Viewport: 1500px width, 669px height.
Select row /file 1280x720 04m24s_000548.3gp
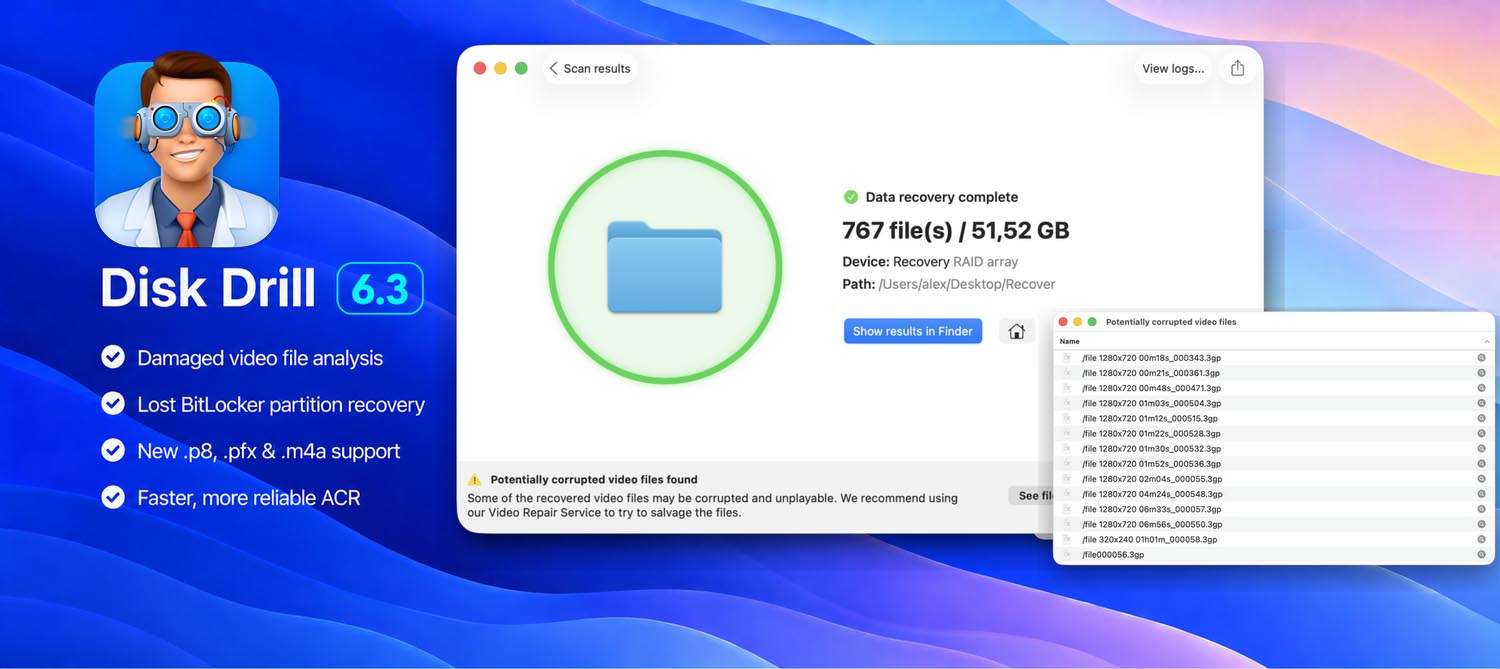click(x=1273, y=494)
